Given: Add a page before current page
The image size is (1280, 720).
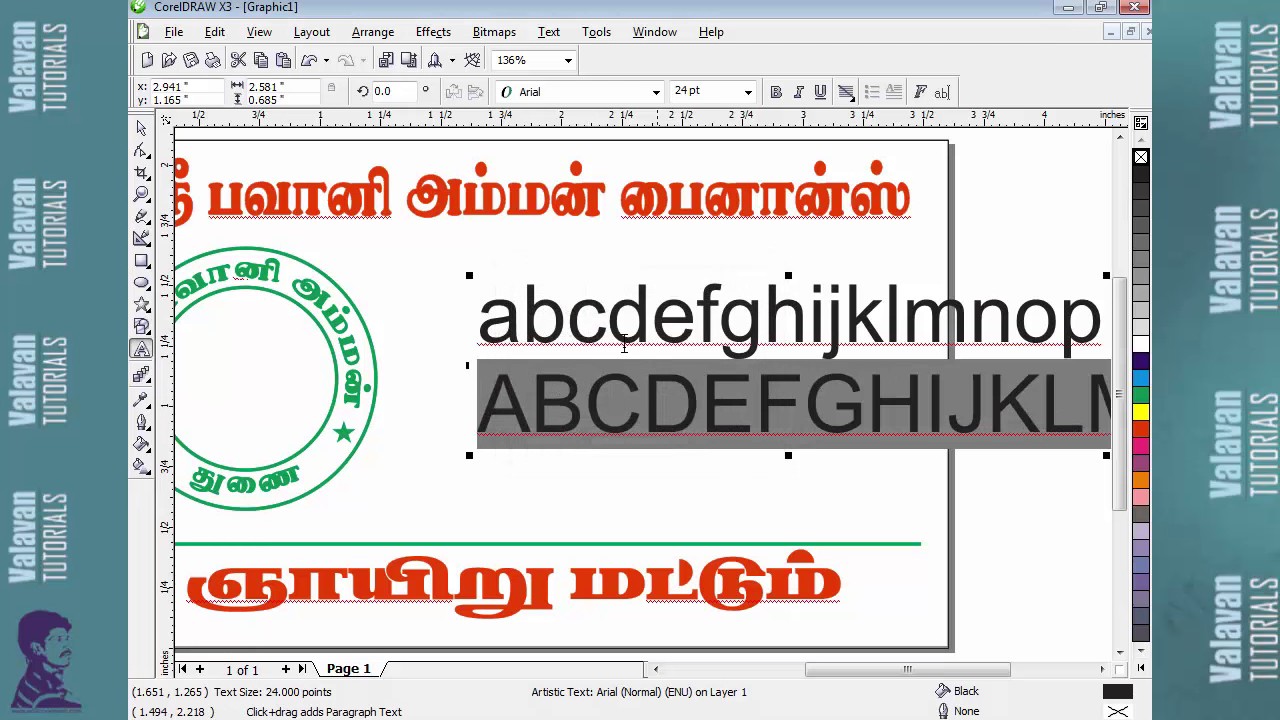Looking at the screenshot, I should click(x=200, y=669).
